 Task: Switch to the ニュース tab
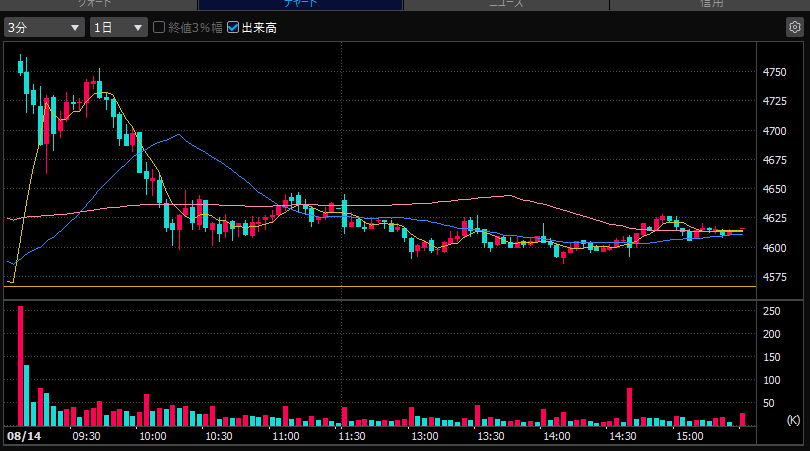click(506, 4)
